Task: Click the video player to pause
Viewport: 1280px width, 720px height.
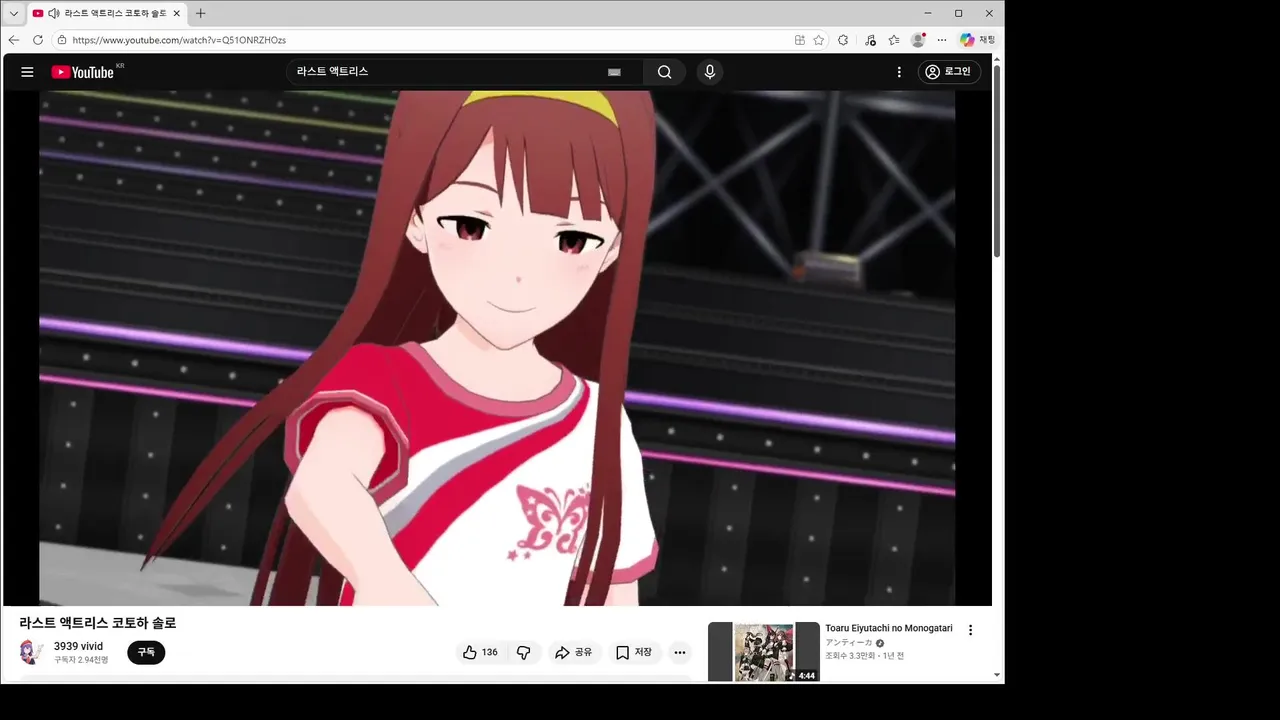Action: tap(497, 348)
